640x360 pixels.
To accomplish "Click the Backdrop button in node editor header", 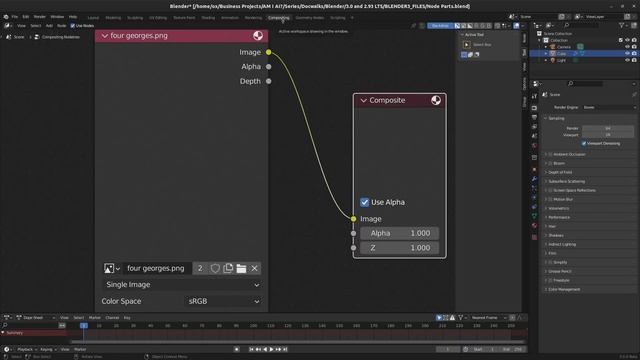I will (440, 26).
